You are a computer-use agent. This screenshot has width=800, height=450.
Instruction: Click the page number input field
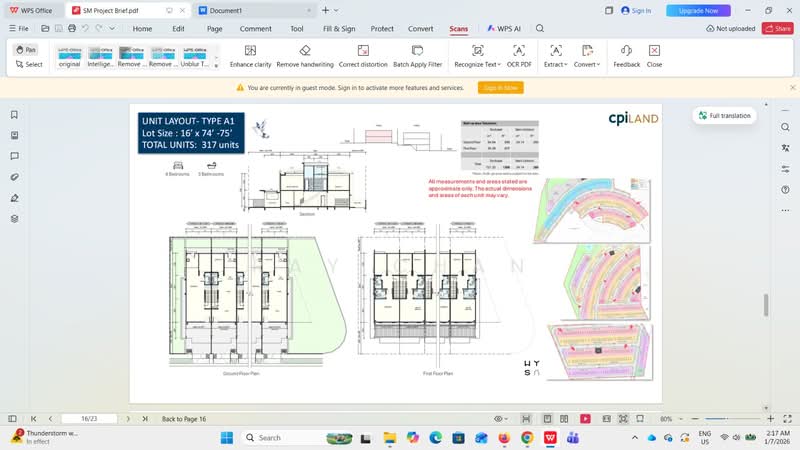click(x=89, y=419)
